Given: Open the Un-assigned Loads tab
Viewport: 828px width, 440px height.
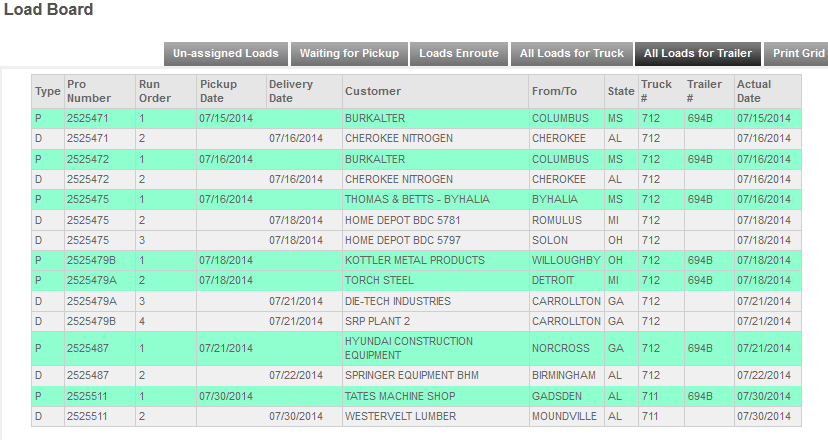Looking at the screenshot, I should (x=225, y=53).
